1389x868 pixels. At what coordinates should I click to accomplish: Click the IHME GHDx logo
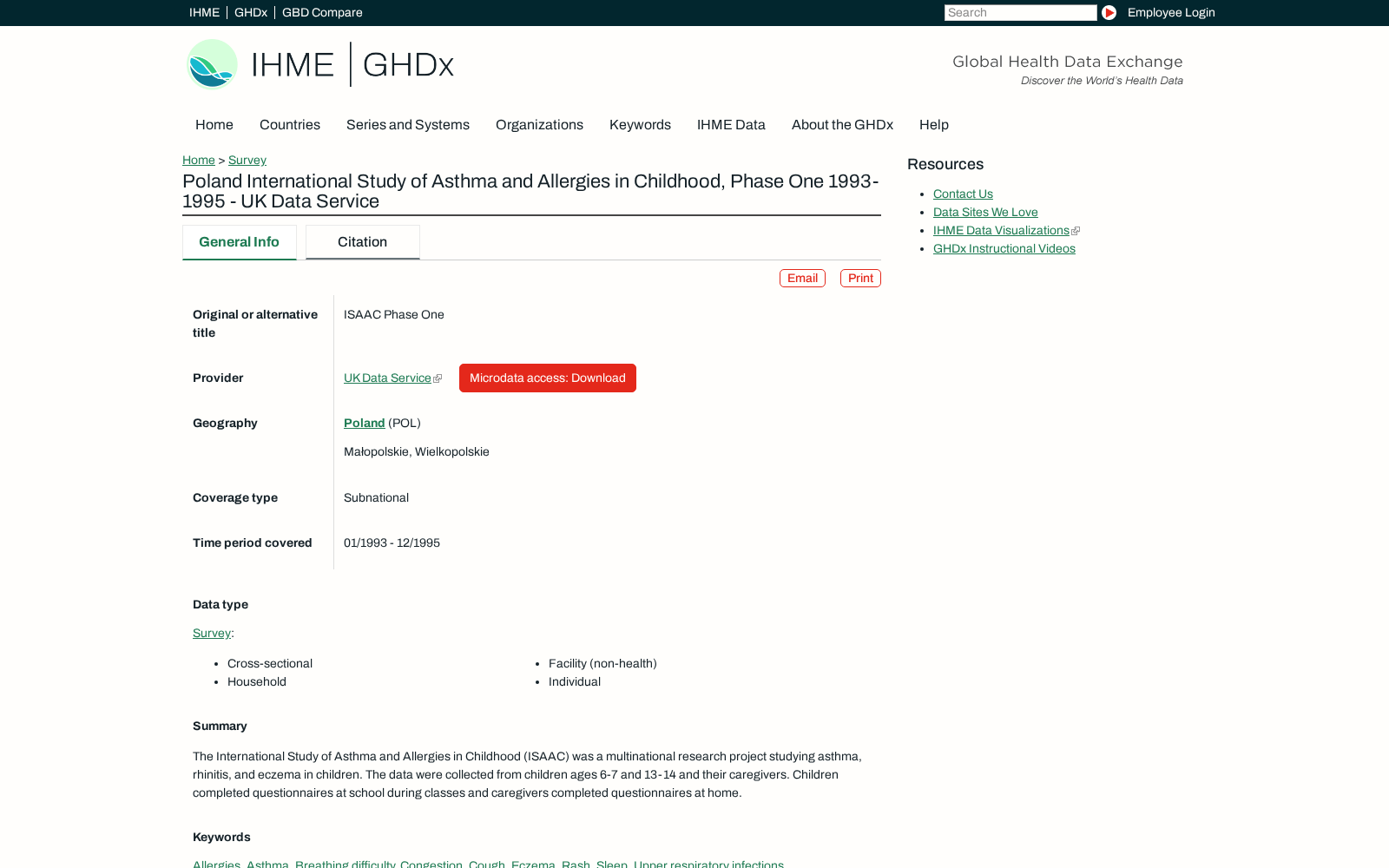click(320, 64)
